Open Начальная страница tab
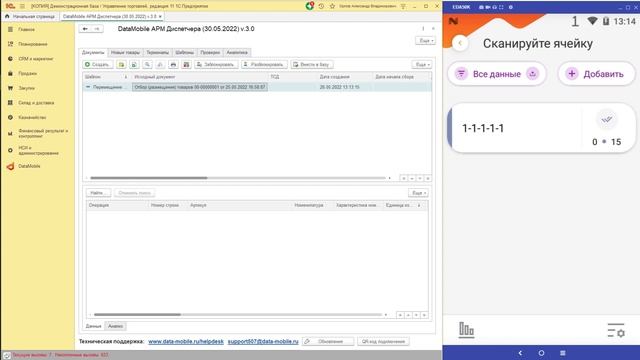Screen dimensions: 640x360 point(30,16)
